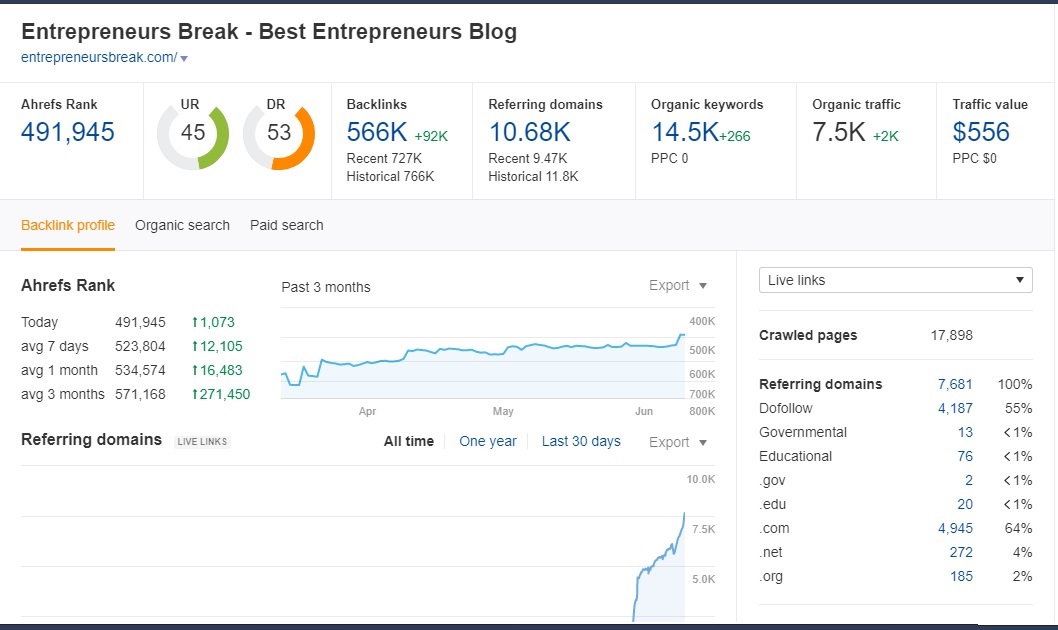Switch to the "One year" range

tap(488, 441)
